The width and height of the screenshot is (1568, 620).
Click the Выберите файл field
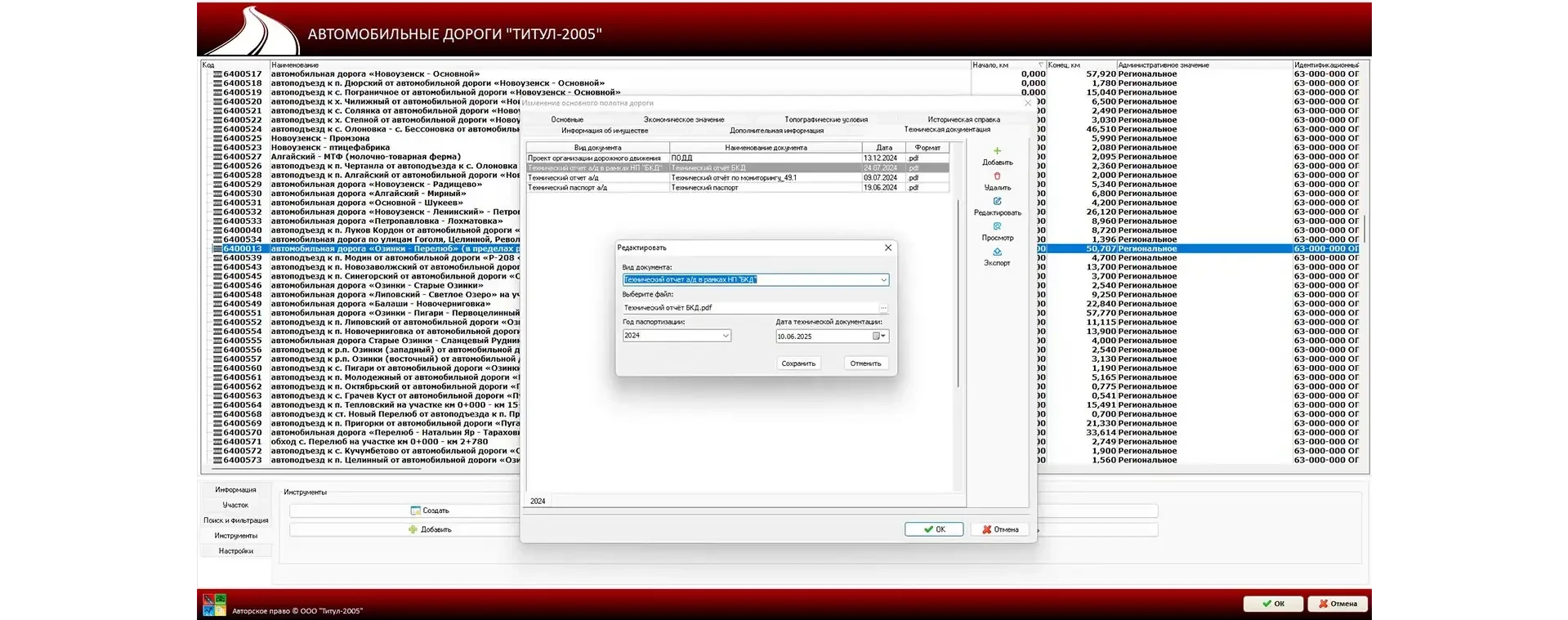coord(748,308)
